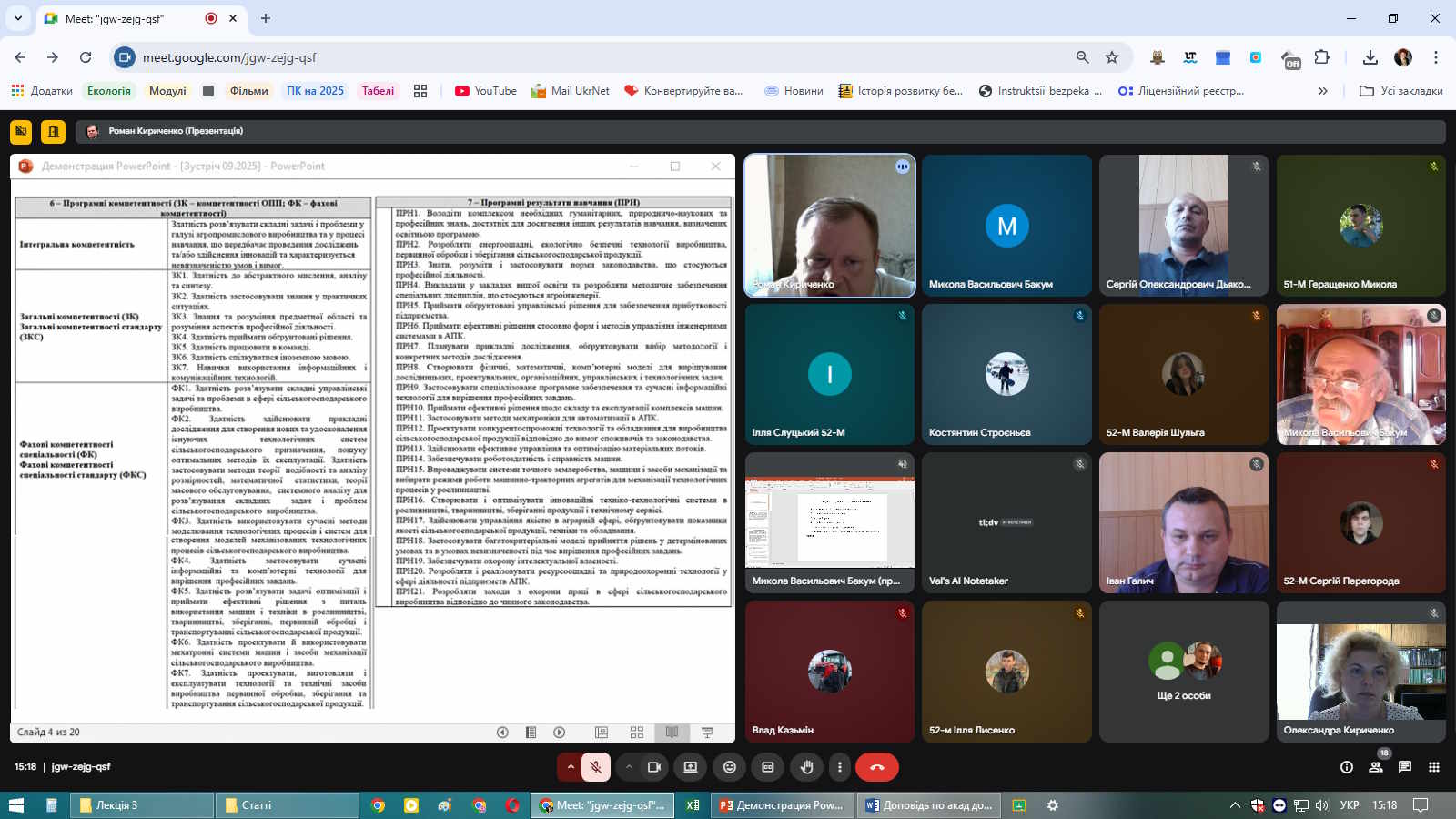This screenshot has height=819, width=1456.
Task: Show the participants list icon
Action: tap(1376, 767)
